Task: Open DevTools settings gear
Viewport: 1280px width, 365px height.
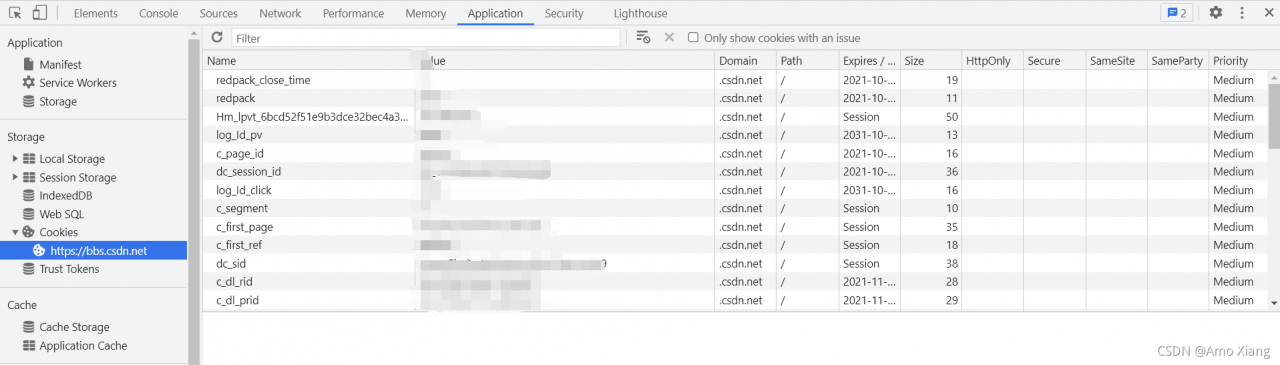Action: (1215, 13)
